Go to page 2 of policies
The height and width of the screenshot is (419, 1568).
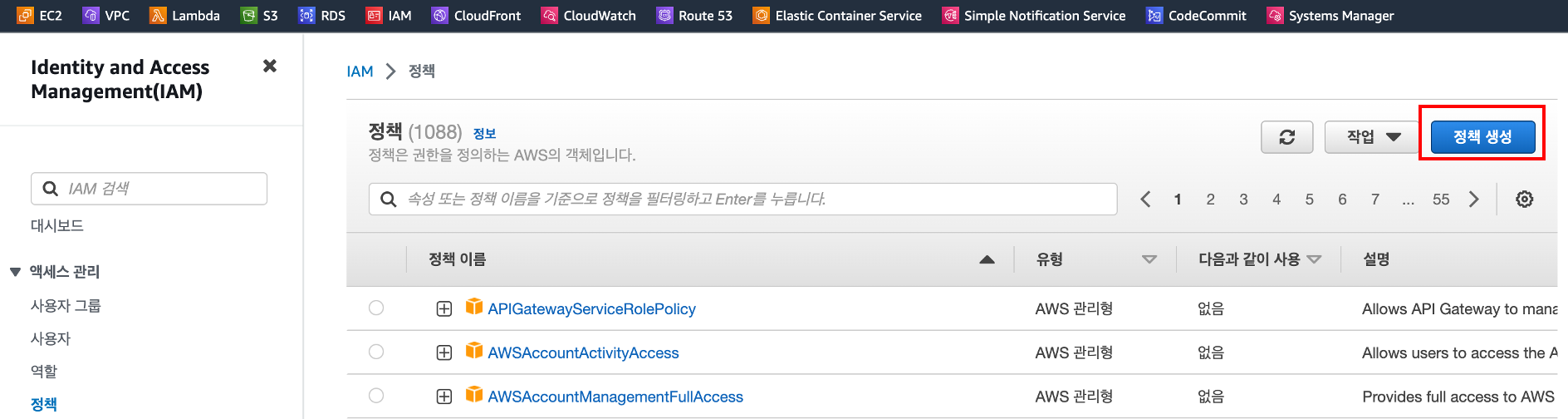(1211, 200)
